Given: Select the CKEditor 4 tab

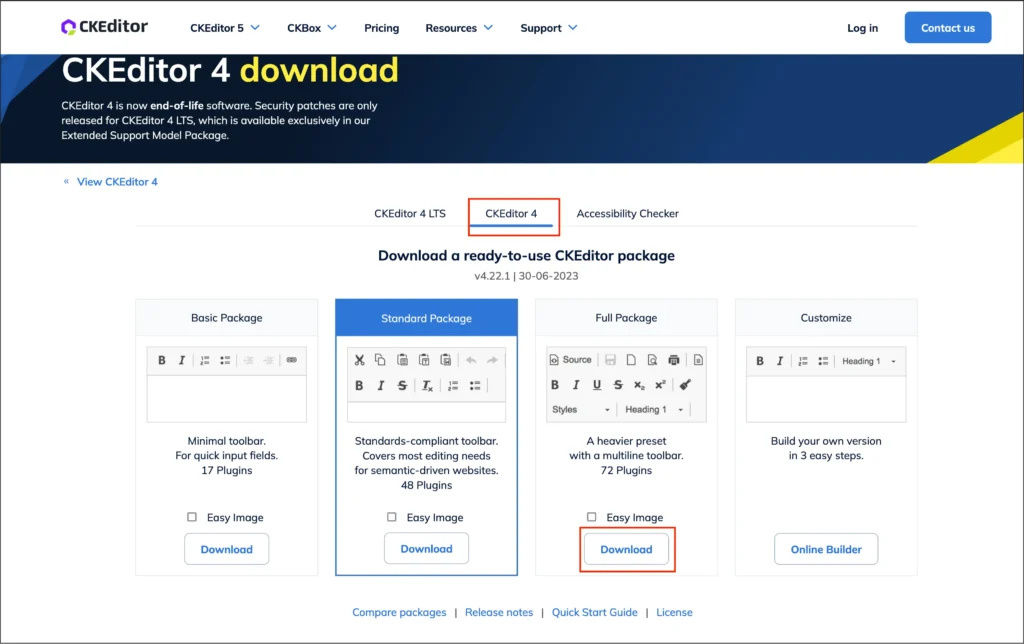Looking at the screenshot, I should point(511,214).
